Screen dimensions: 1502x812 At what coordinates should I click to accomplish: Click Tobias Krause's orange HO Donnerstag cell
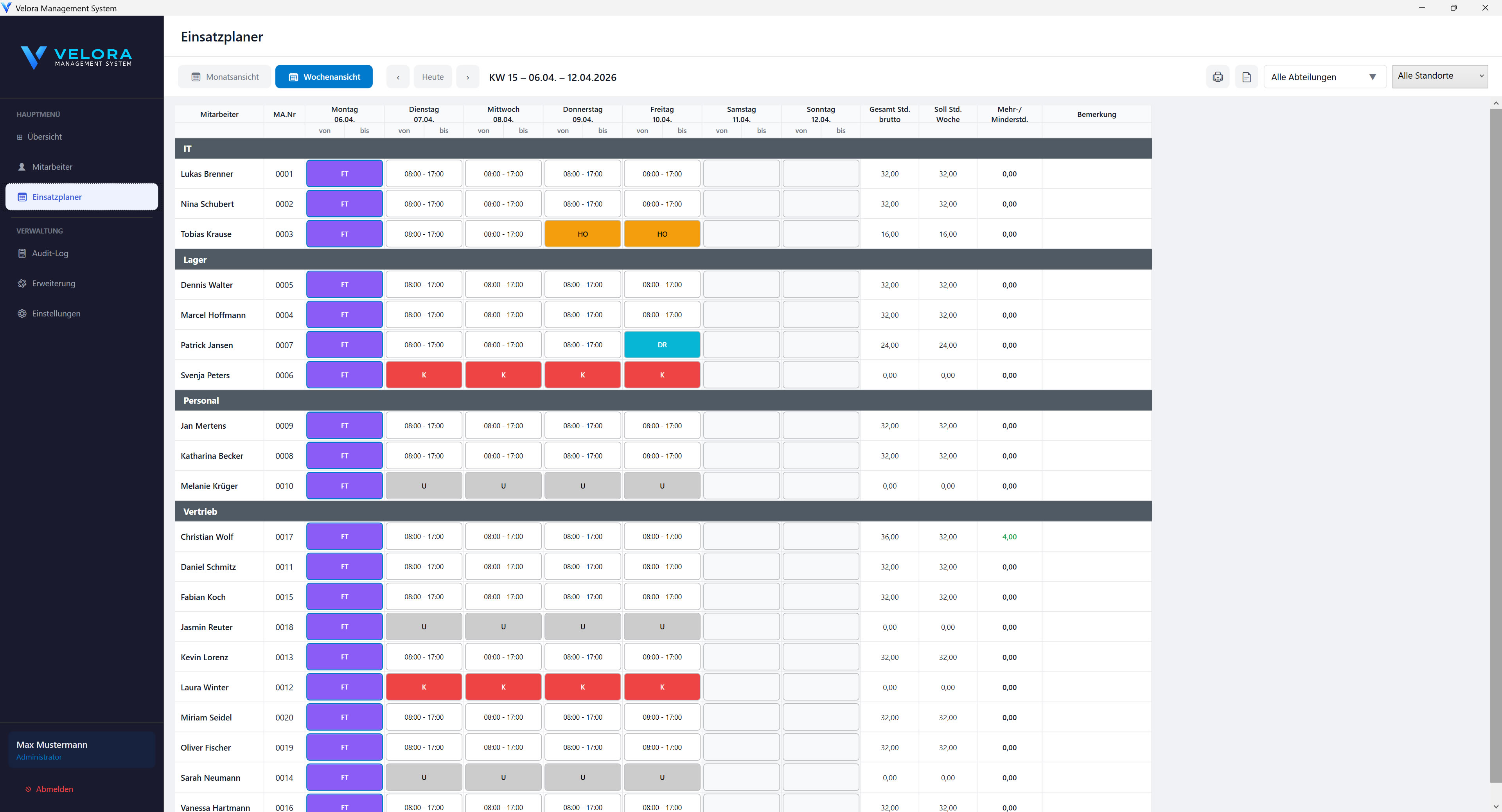[x=582, y=234]
